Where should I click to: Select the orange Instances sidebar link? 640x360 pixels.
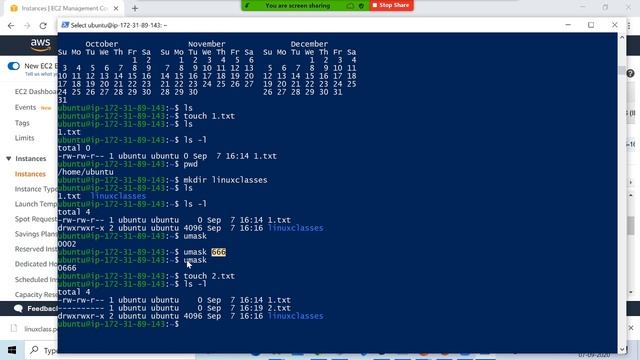pos(30,174)
